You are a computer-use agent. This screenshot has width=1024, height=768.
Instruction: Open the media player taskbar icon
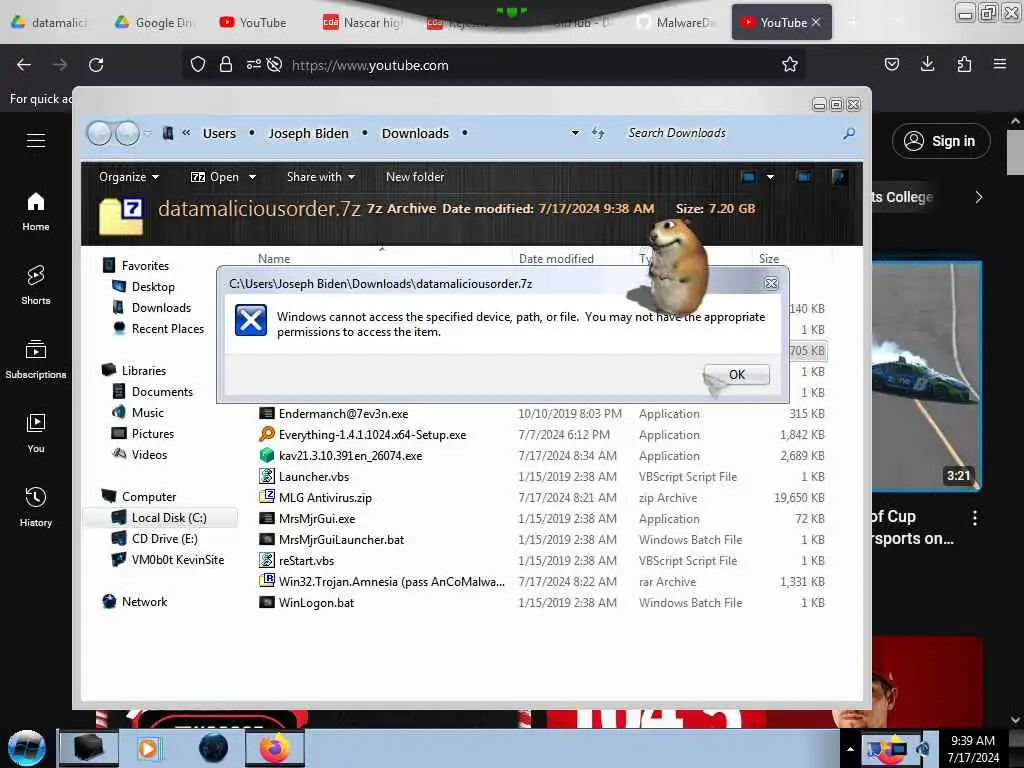148,748
